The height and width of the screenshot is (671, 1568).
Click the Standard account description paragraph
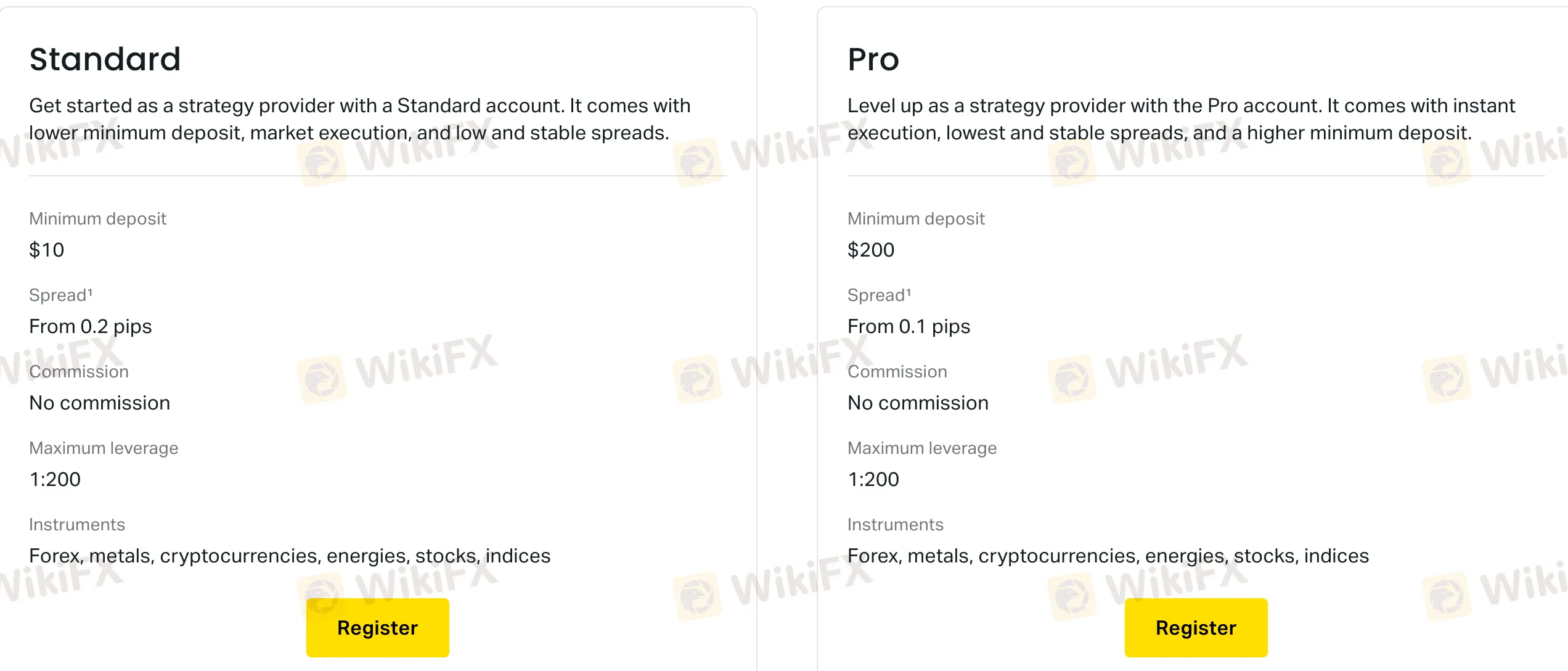[x=360, y=119]
